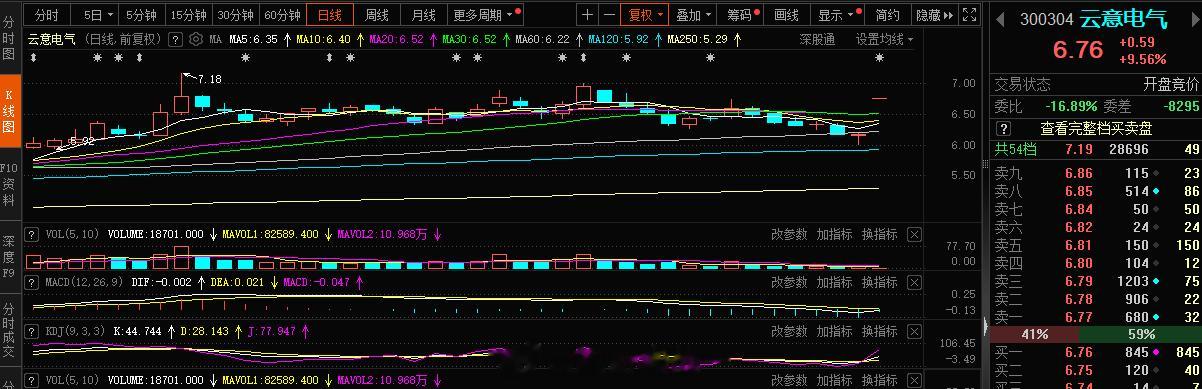Click 换指标 in the MACD panel

(879, 282)
